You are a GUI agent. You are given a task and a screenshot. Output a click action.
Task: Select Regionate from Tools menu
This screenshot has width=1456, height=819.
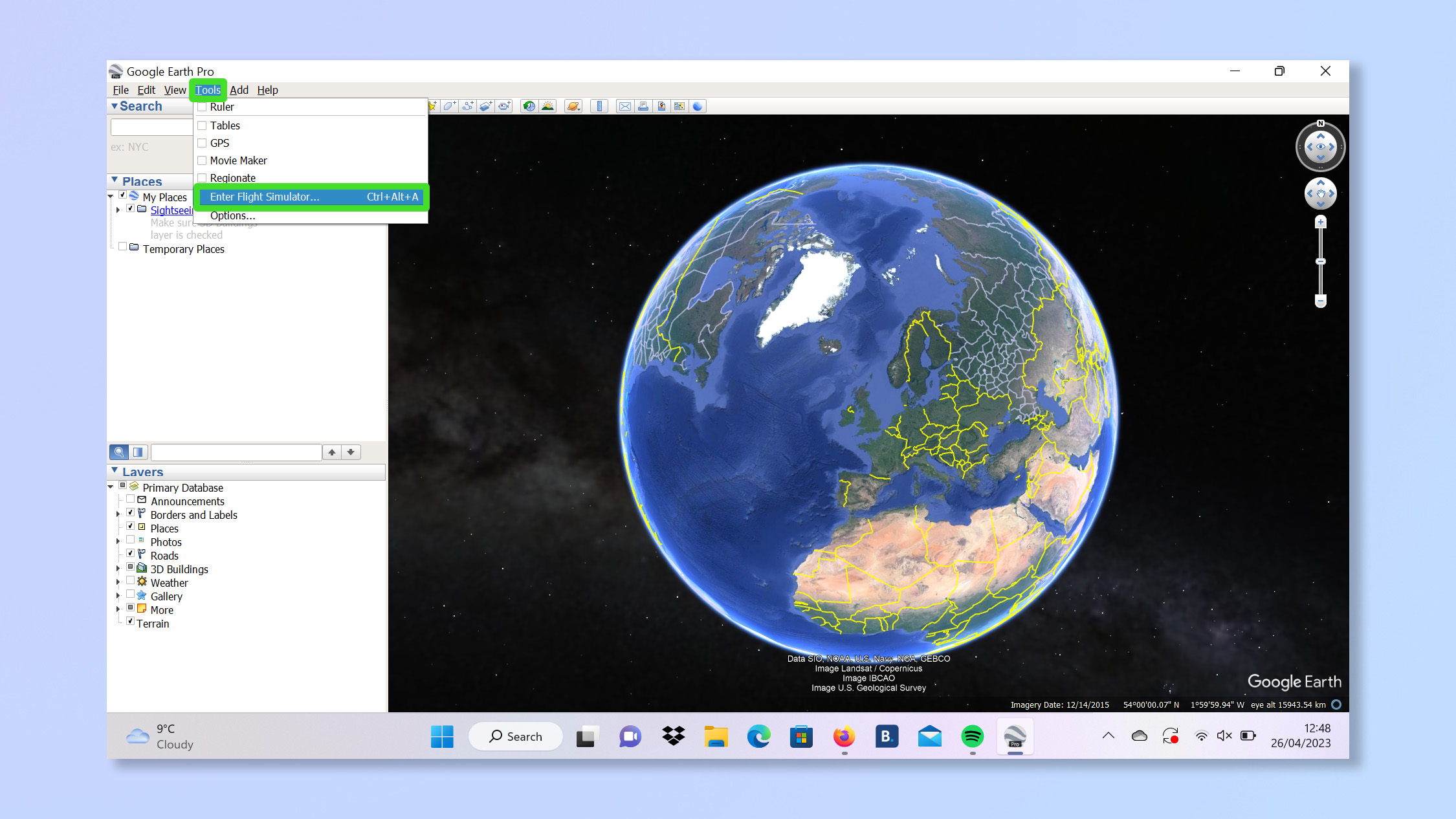tap(232, 178)
